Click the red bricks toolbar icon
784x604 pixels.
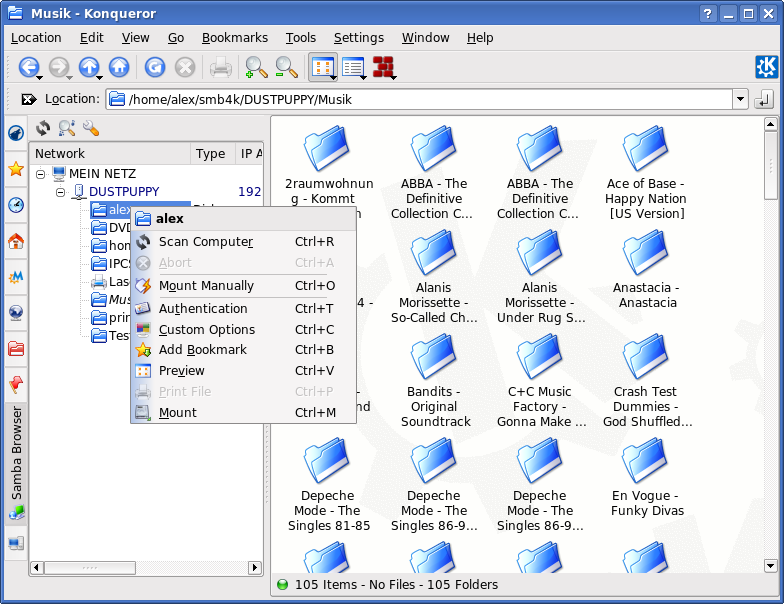[383, 67]
